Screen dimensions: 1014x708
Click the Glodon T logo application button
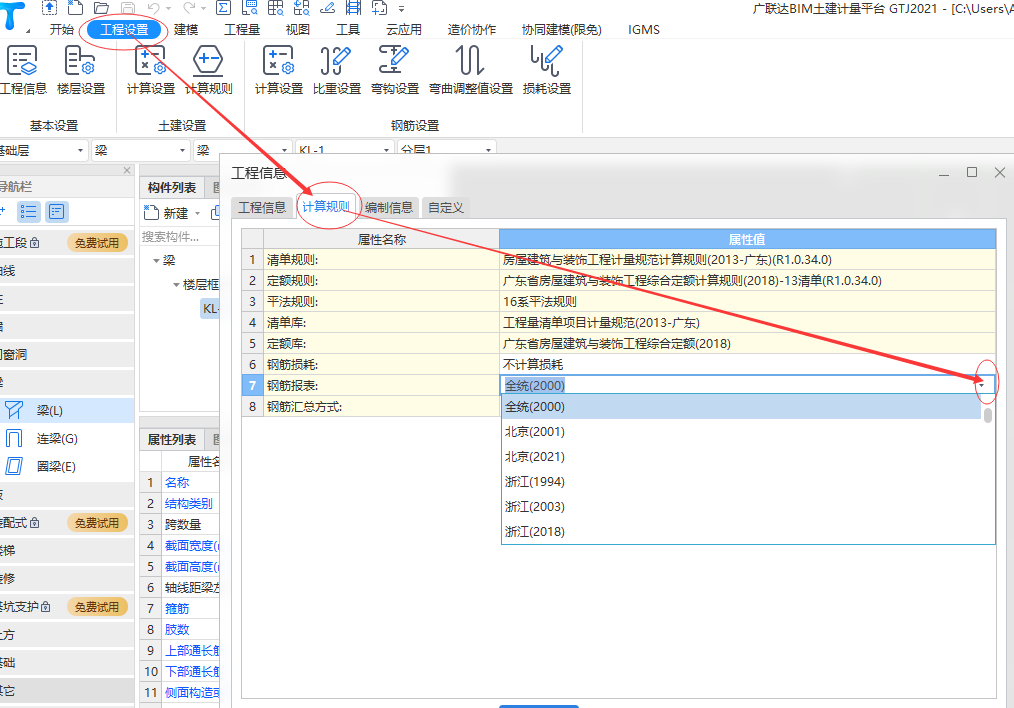(x=13, y=16)
